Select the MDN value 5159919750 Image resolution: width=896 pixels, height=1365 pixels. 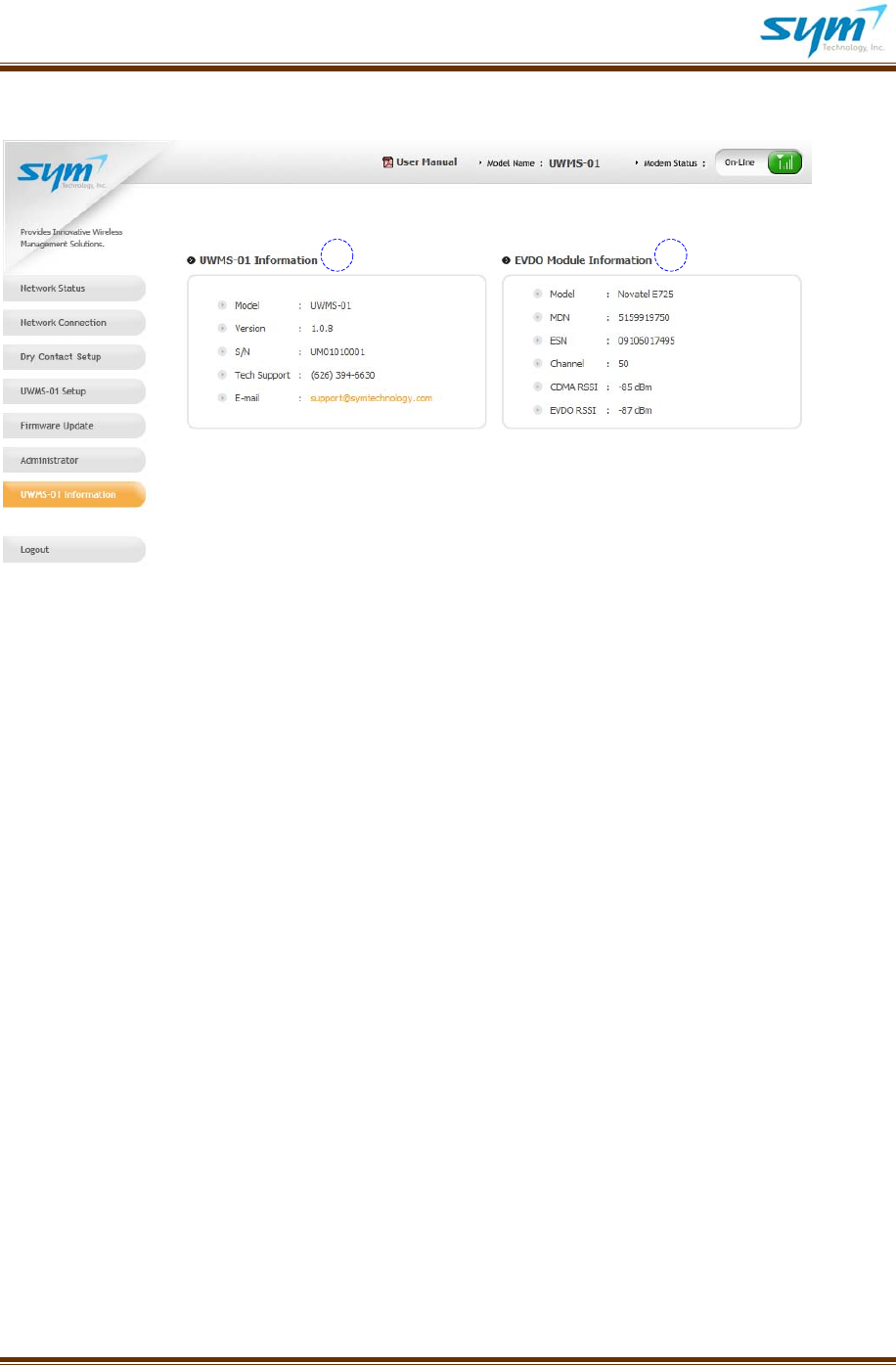click(645, 318)
